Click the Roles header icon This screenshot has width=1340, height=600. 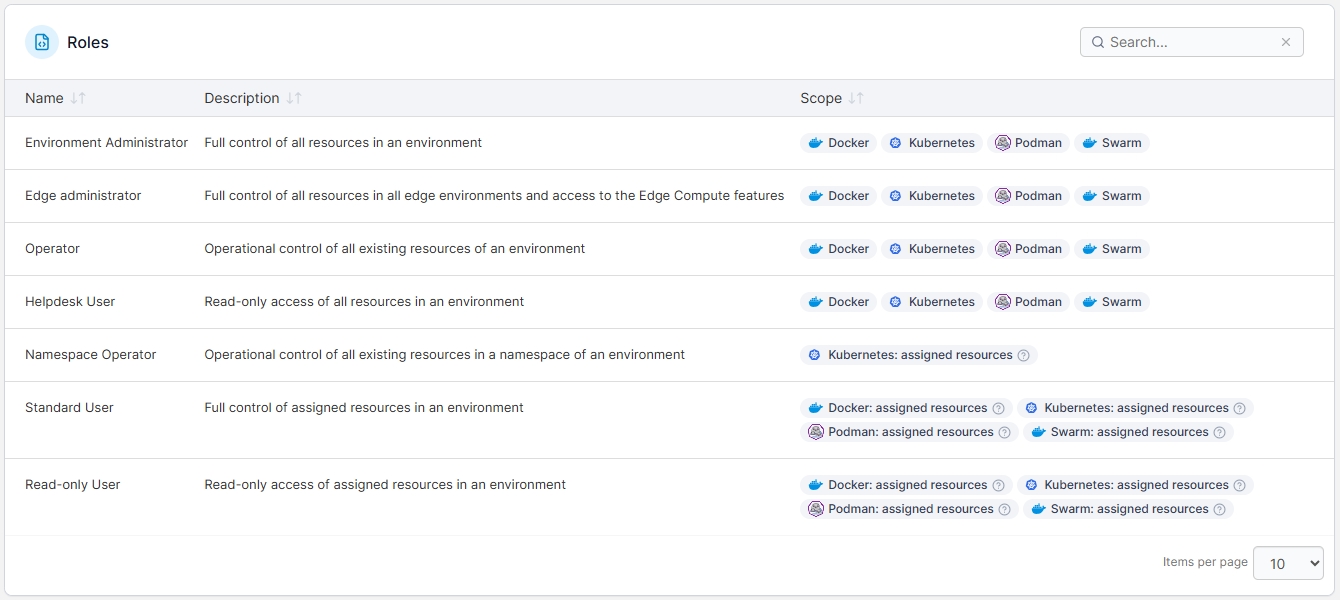tap(41, 42)
